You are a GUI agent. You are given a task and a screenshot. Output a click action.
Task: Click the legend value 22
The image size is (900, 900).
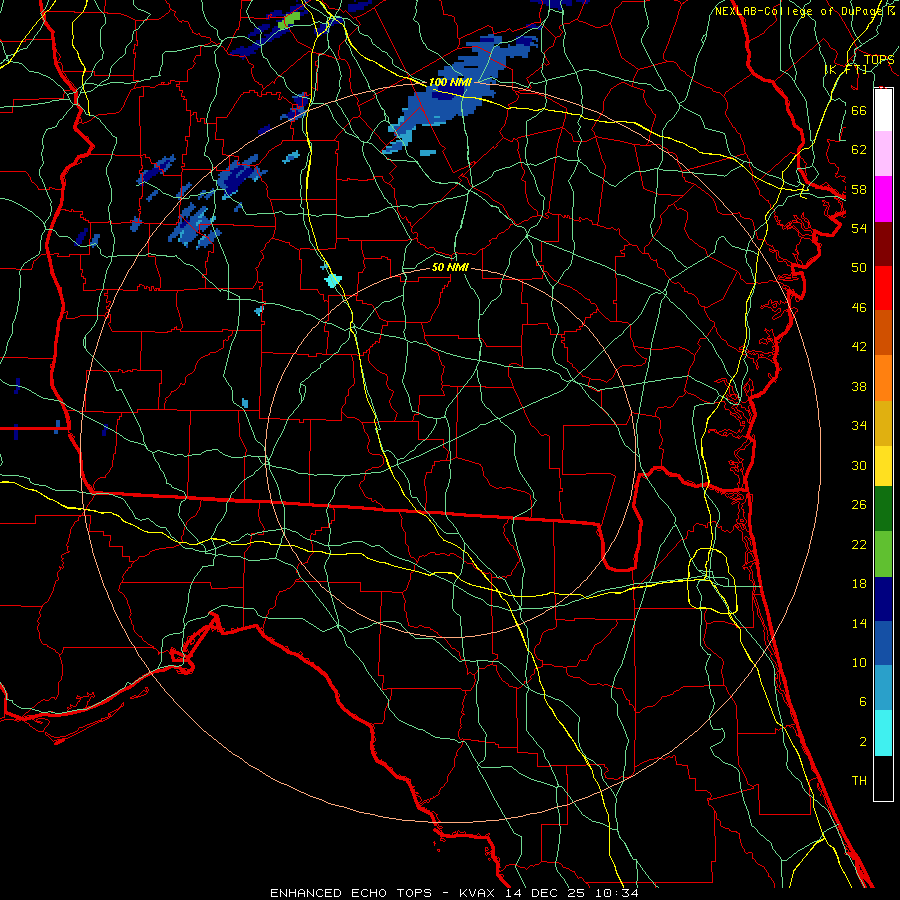tap(859, 544)
